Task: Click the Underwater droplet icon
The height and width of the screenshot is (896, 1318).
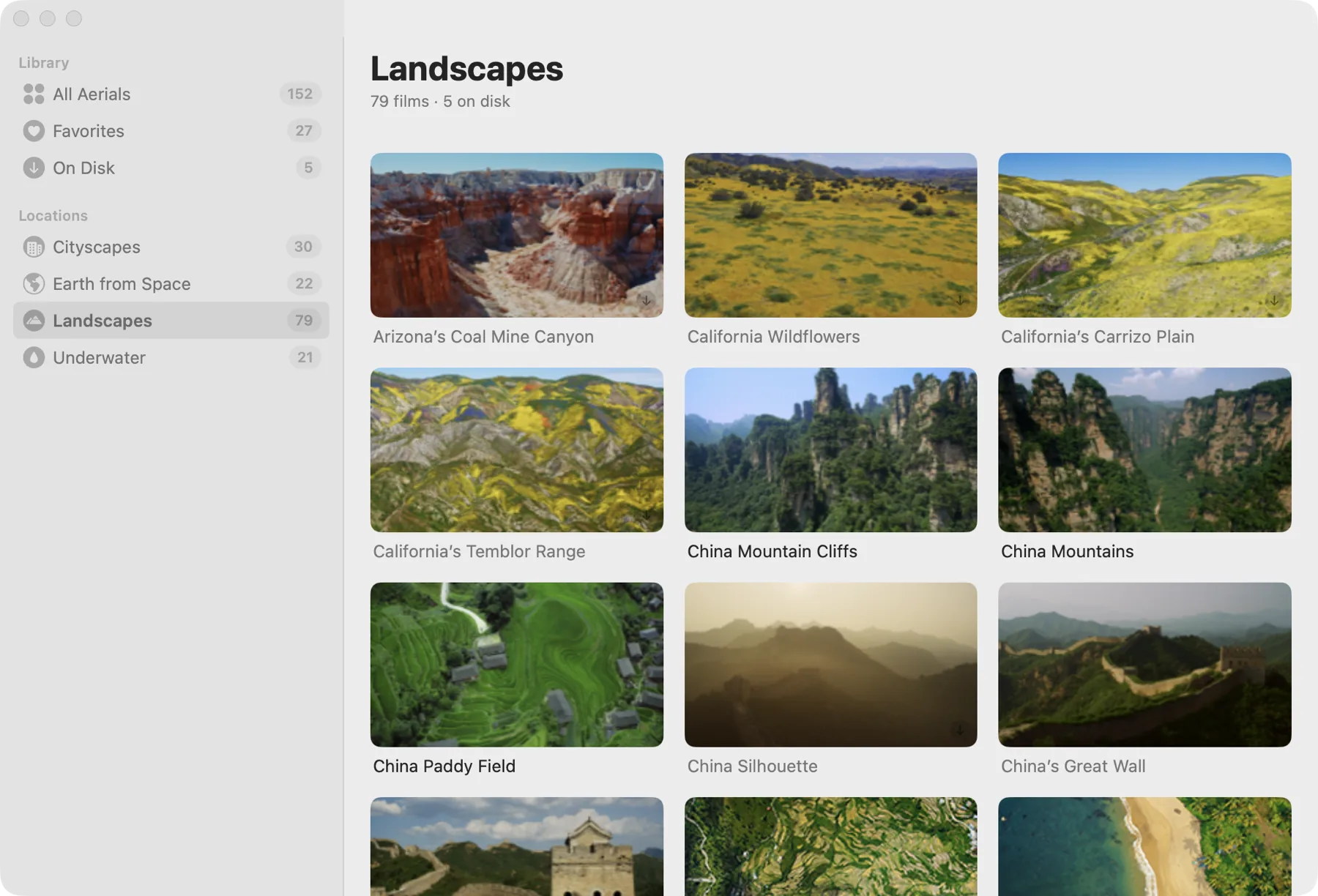Action: pyautogui.click(x=34, y=357)
